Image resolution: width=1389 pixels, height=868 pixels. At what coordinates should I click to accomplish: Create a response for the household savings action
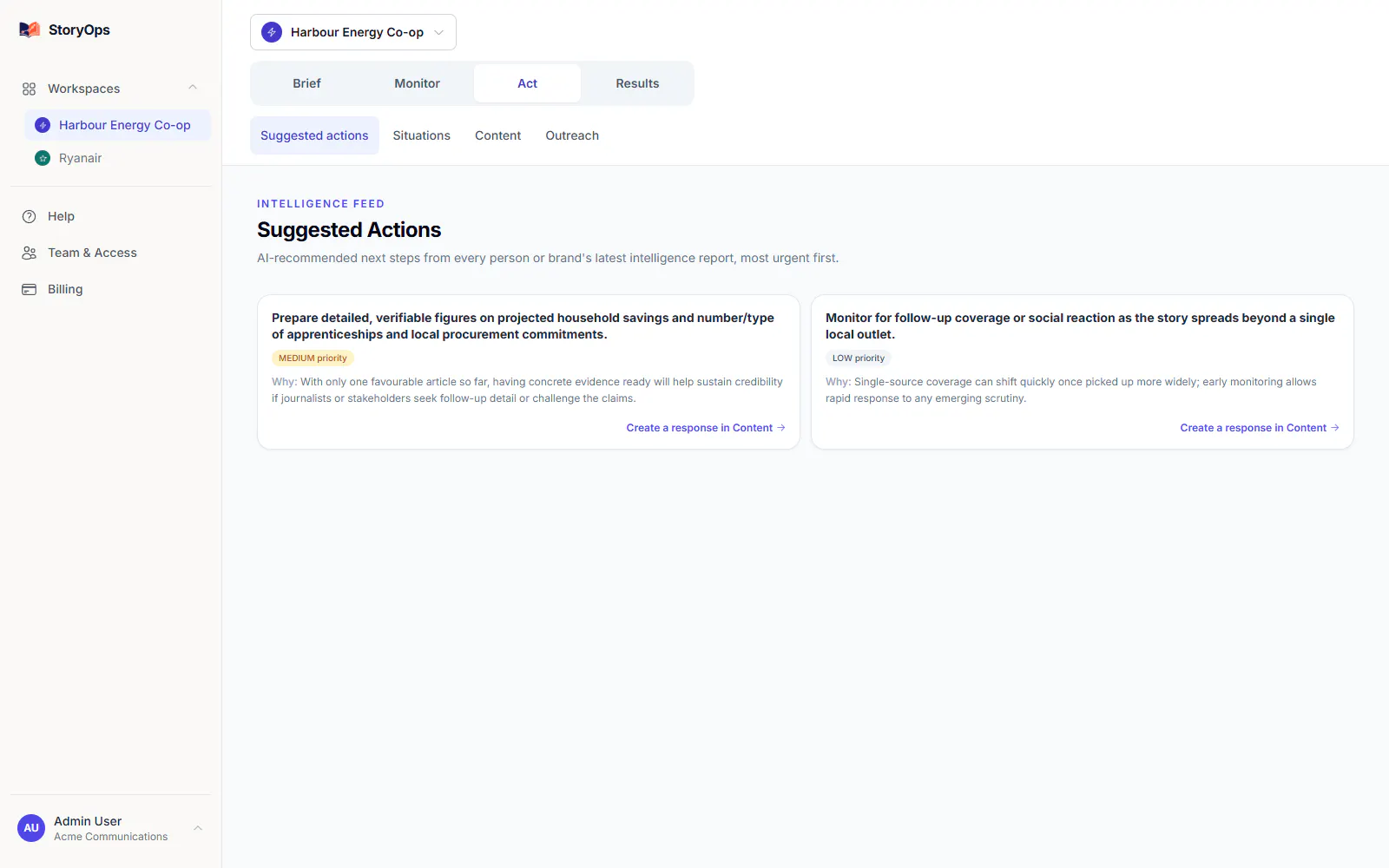coord(706,428)
